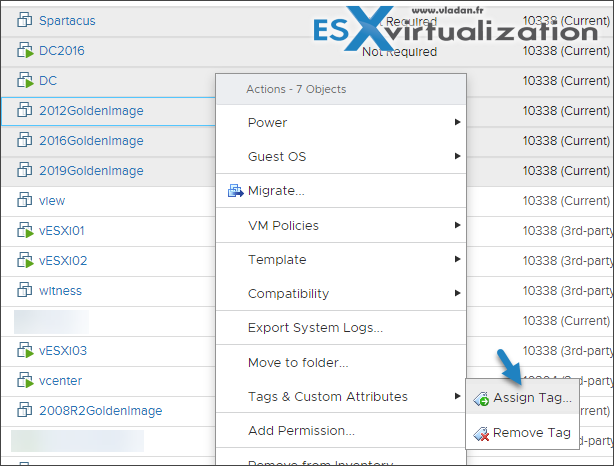
Task: Click the DC2016 powered-on VM icon
Action: (25, 50)
